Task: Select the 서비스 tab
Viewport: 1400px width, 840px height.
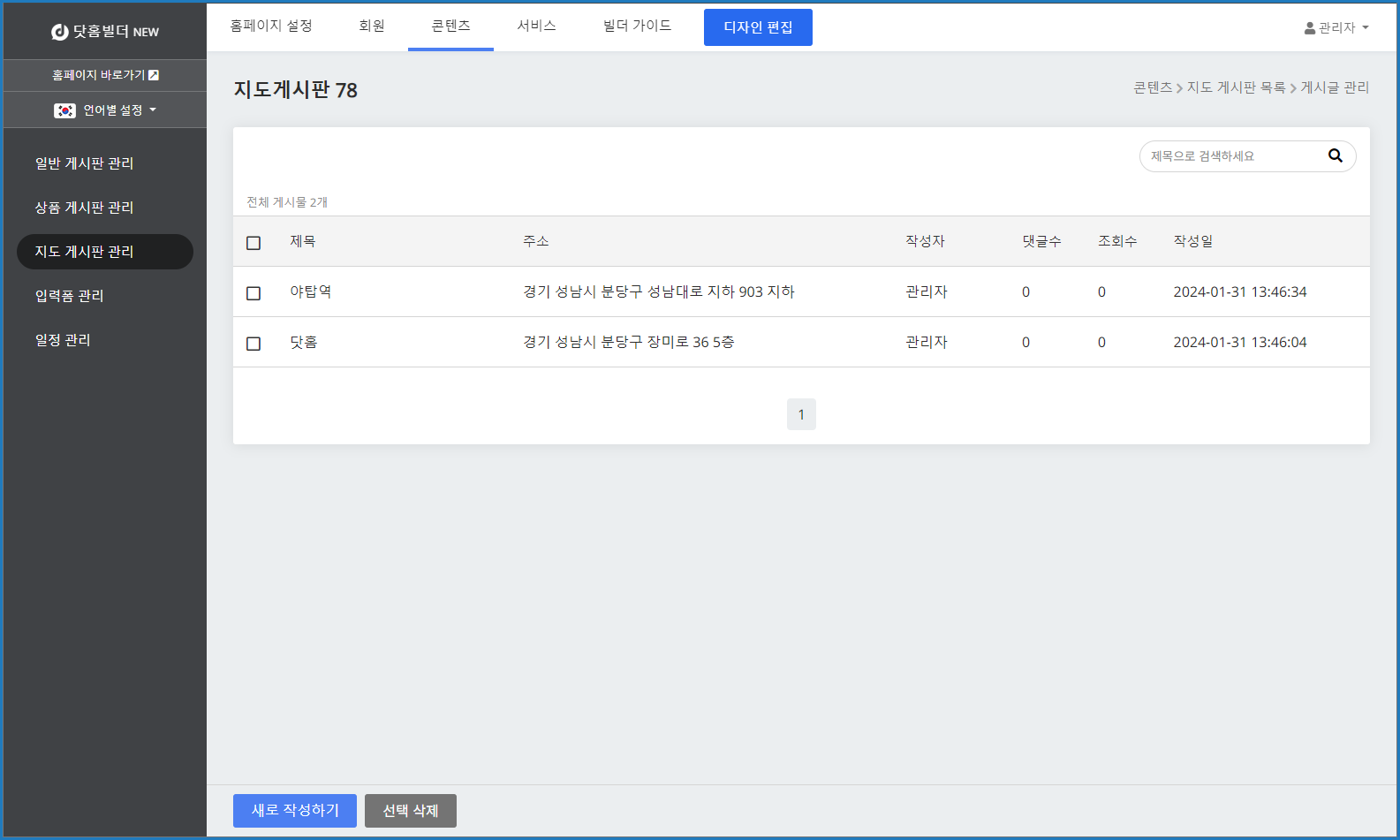Action: coord(536,26)
